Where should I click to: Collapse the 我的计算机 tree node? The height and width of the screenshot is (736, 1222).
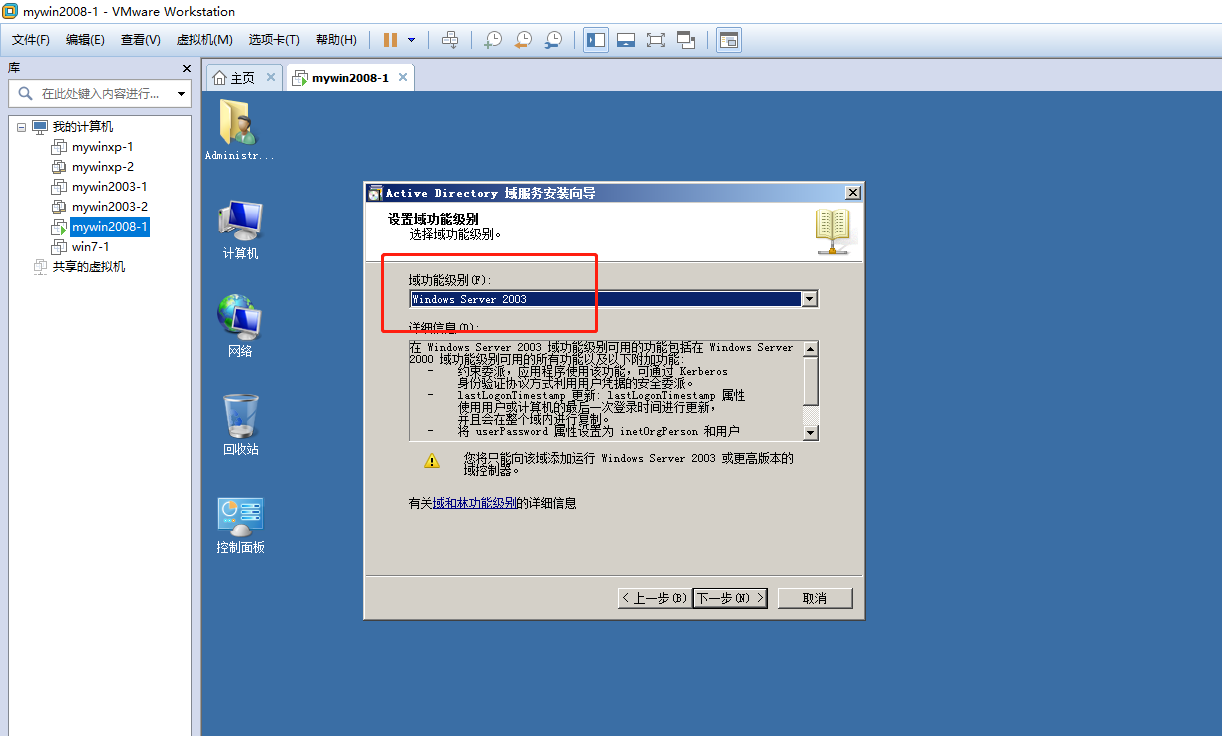click(21, 127)
